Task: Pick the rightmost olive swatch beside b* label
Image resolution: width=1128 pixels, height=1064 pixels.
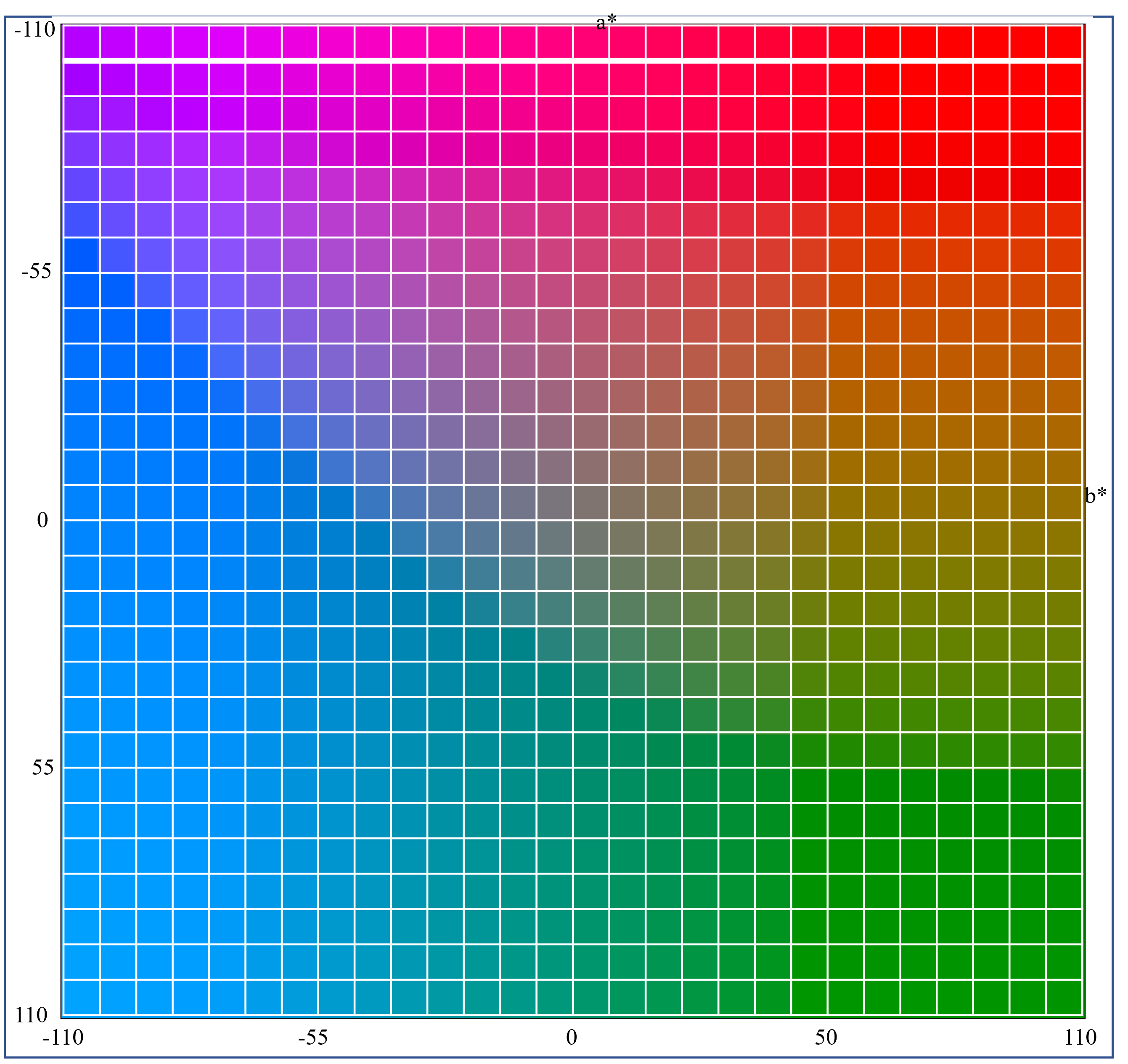Action: [x=1064, y=503]
